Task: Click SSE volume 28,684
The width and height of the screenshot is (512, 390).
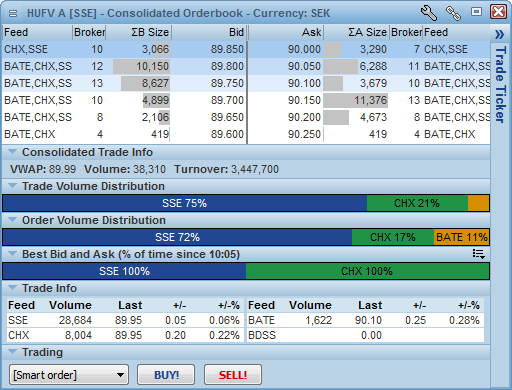Action: [75, 320]
